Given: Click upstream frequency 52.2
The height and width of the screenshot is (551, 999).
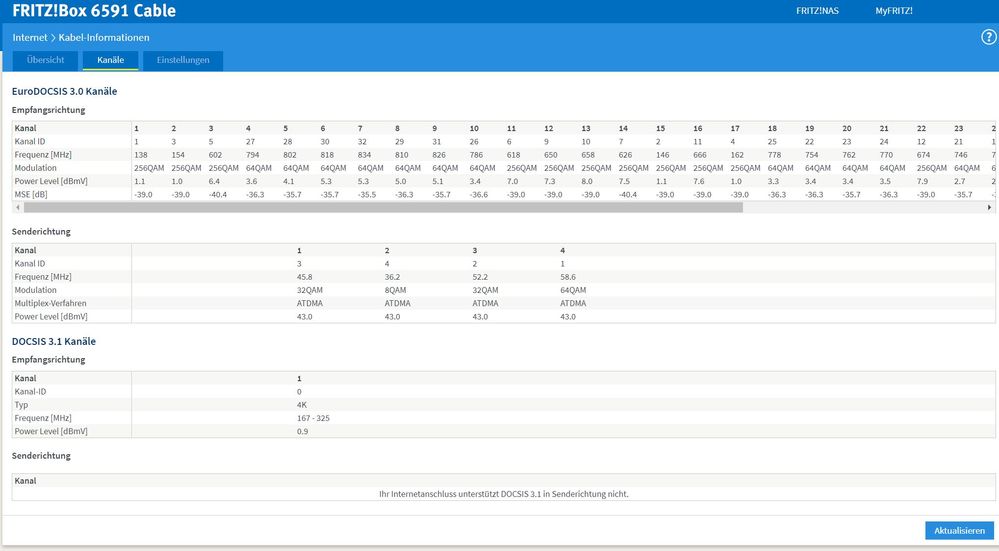Looking at the screenshot, I should (480, 277).
